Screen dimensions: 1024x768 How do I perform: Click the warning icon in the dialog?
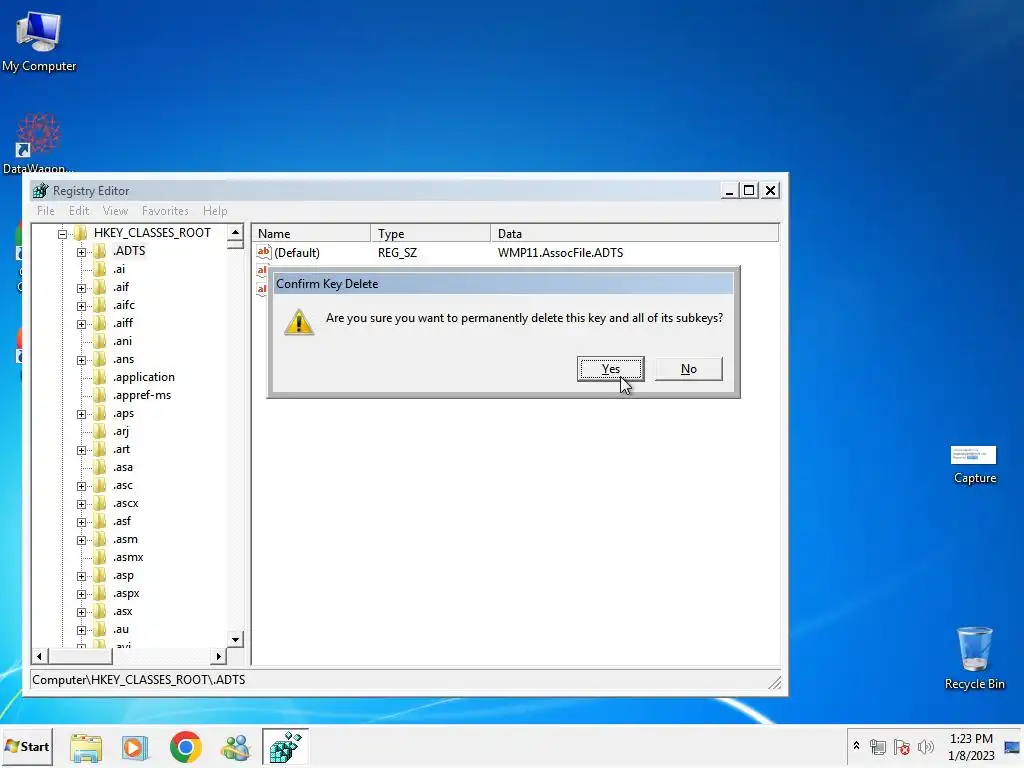point(299,321)
